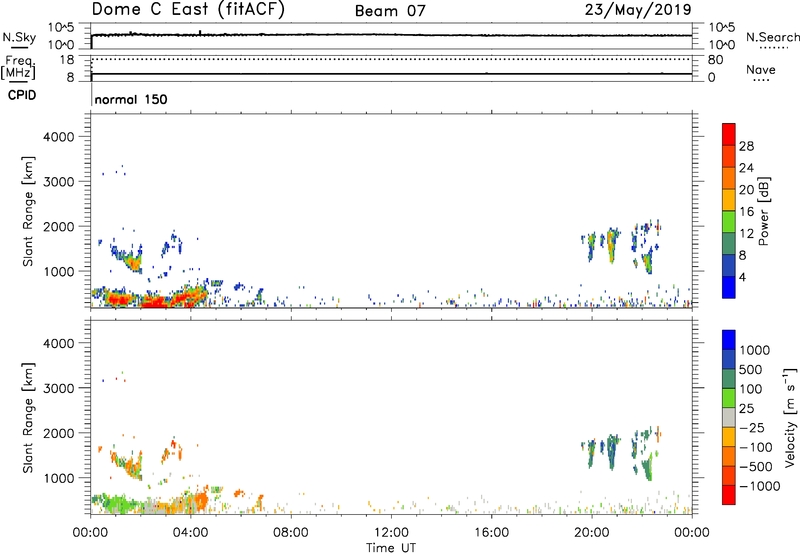The image size is (800, 554).
Task: Click the '12:00' time tick label
Action: (391, 533)
